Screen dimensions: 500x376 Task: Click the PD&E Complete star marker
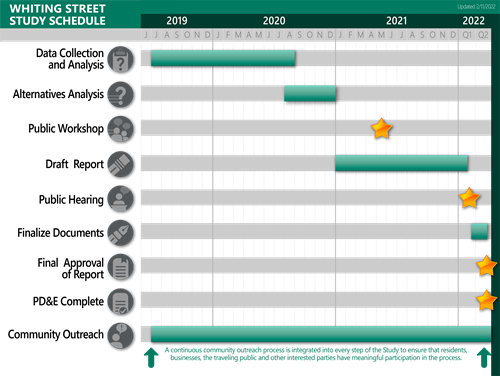tap(487, 300)
